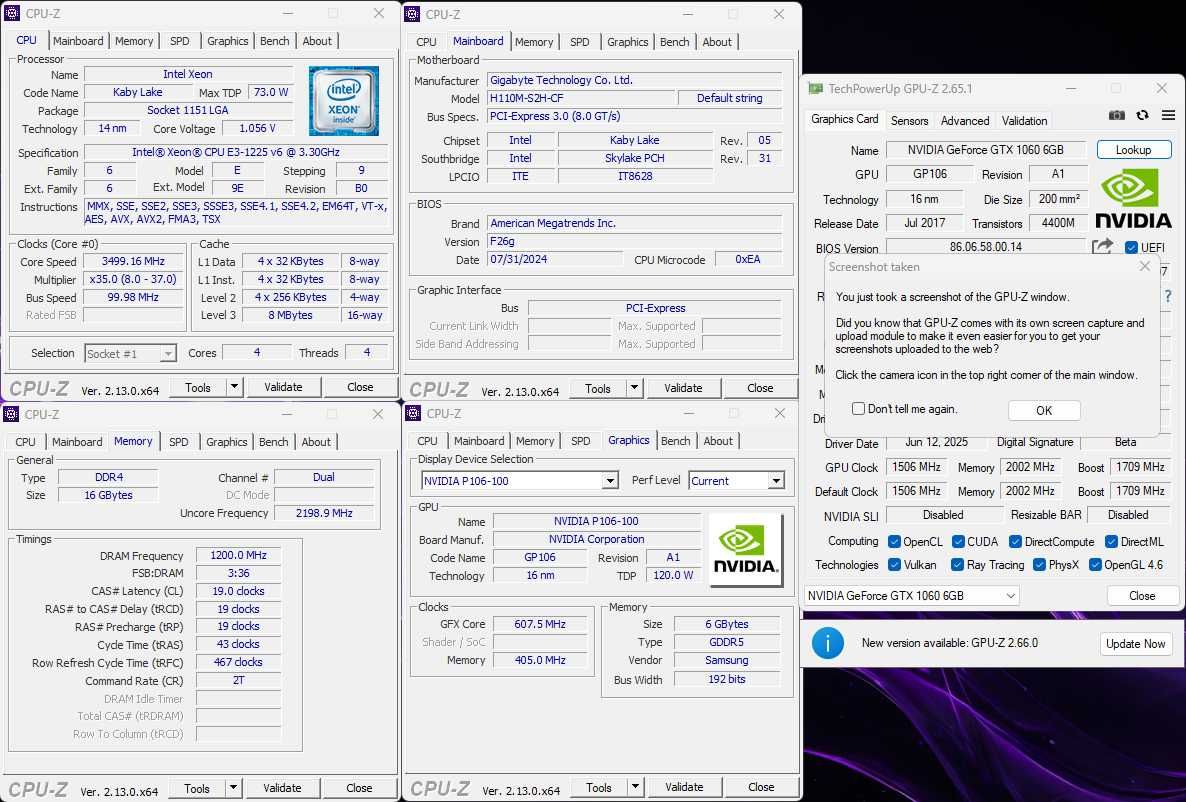Click Tools button in CPU-Z Memory-tab window

click(197, 788)
